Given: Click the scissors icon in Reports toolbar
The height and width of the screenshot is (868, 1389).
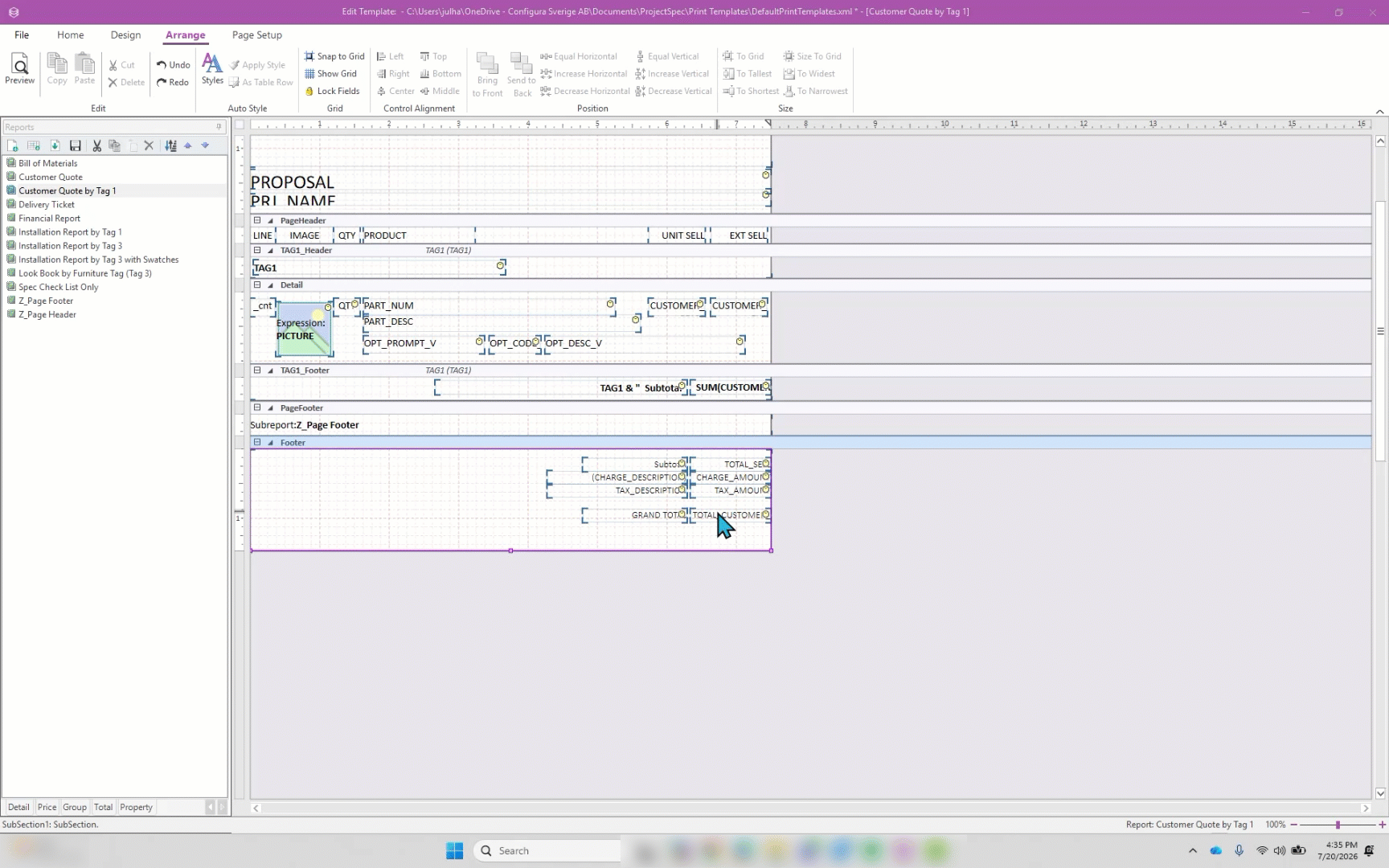Looking at the screenshot, I should coord(96,145).
